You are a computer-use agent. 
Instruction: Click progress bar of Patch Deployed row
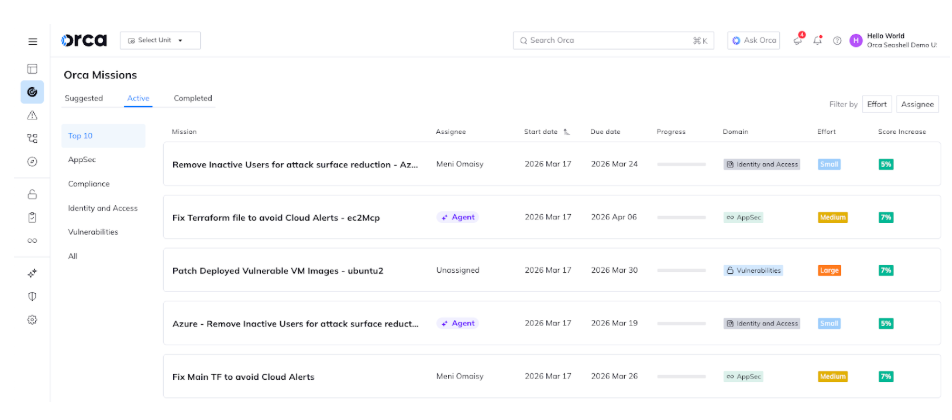click(x=681, y=270)
